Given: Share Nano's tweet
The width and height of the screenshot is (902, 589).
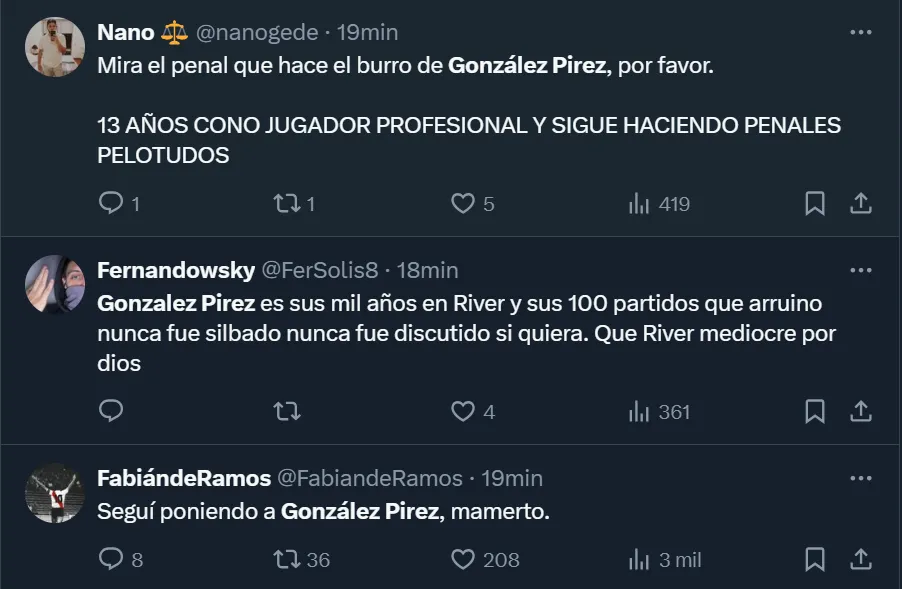Looking at the screenshot, I should (860, 204).
